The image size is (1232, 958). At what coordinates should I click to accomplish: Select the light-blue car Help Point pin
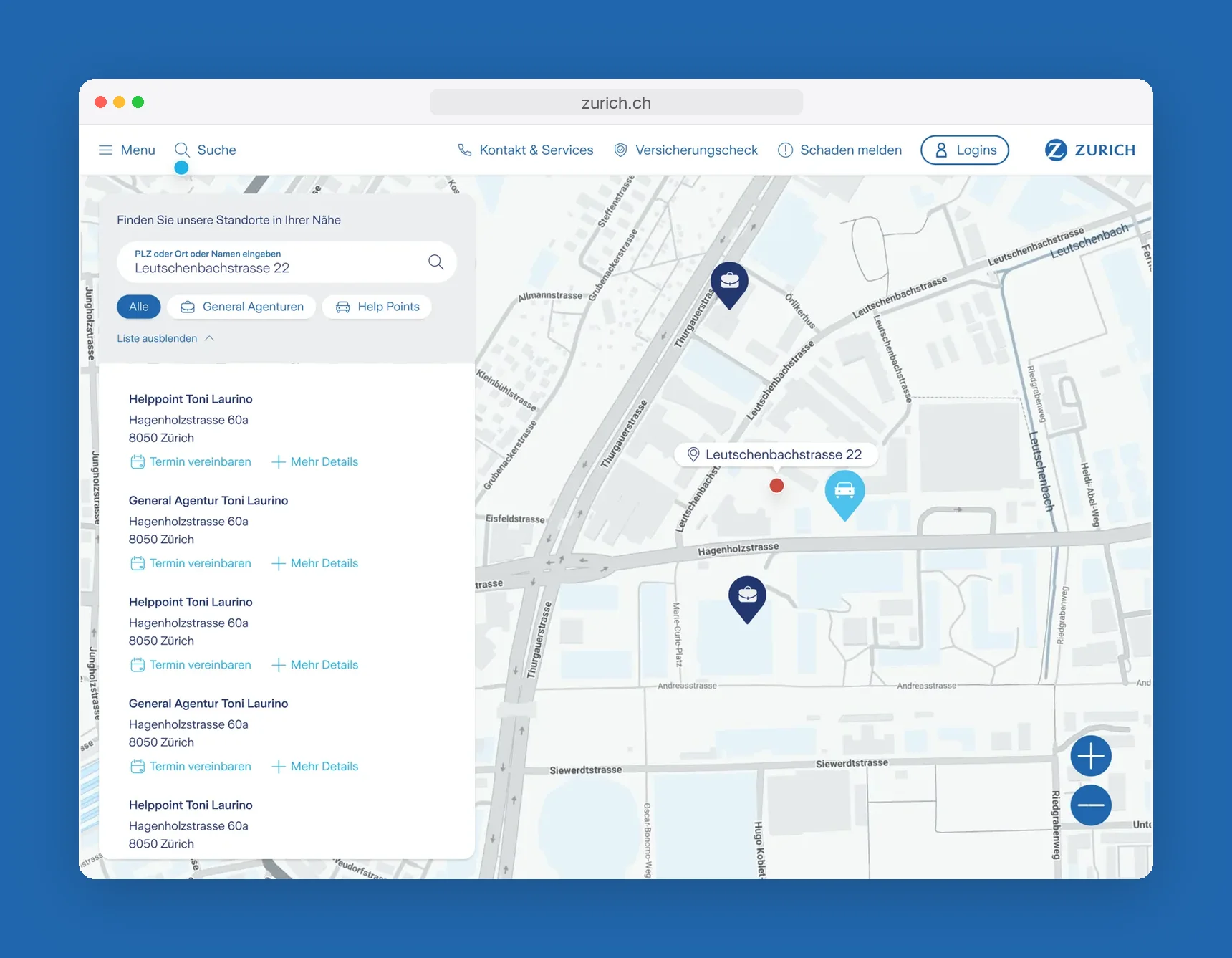(x=844, y=494)
